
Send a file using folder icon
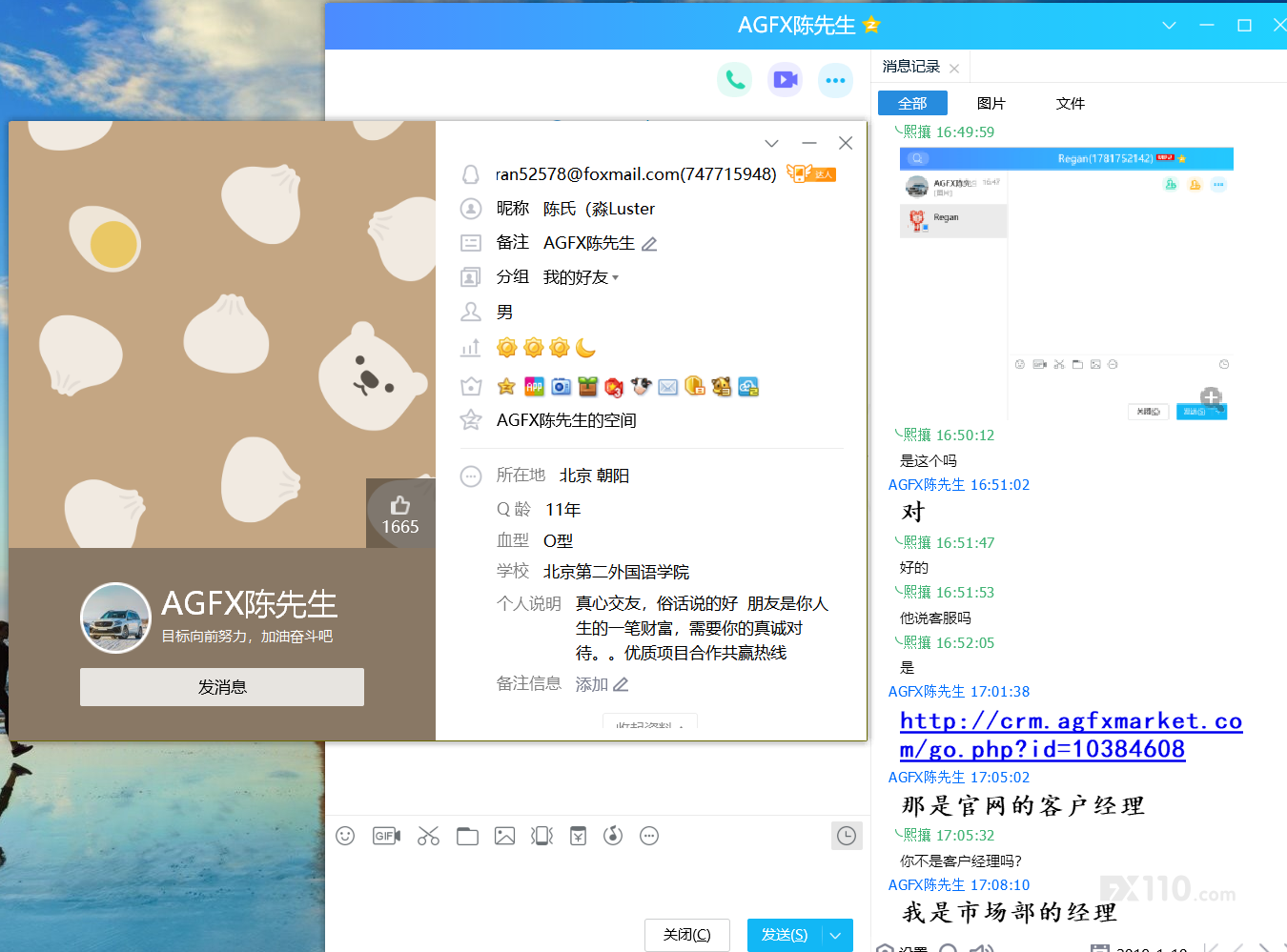pos(467,836)
